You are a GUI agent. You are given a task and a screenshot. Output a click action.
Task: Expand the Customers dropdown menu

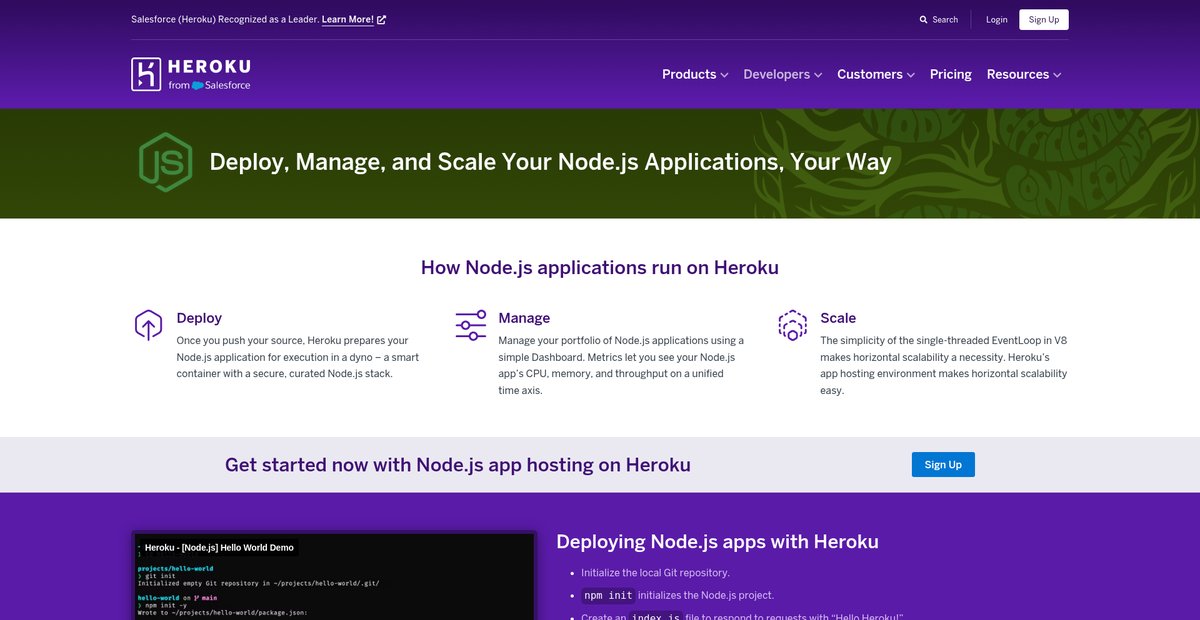tap(876, 74)
